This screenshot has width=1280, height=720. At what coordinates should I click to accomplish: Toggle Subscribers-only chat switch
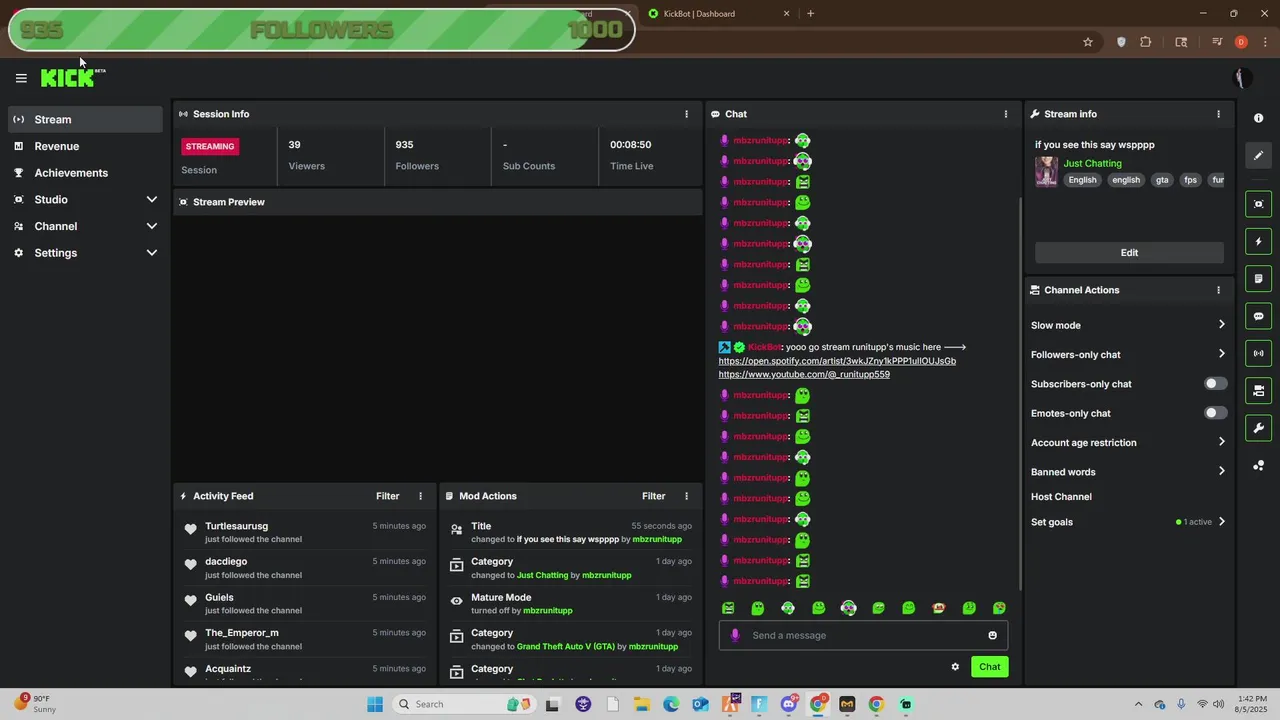pos(1215,384)
